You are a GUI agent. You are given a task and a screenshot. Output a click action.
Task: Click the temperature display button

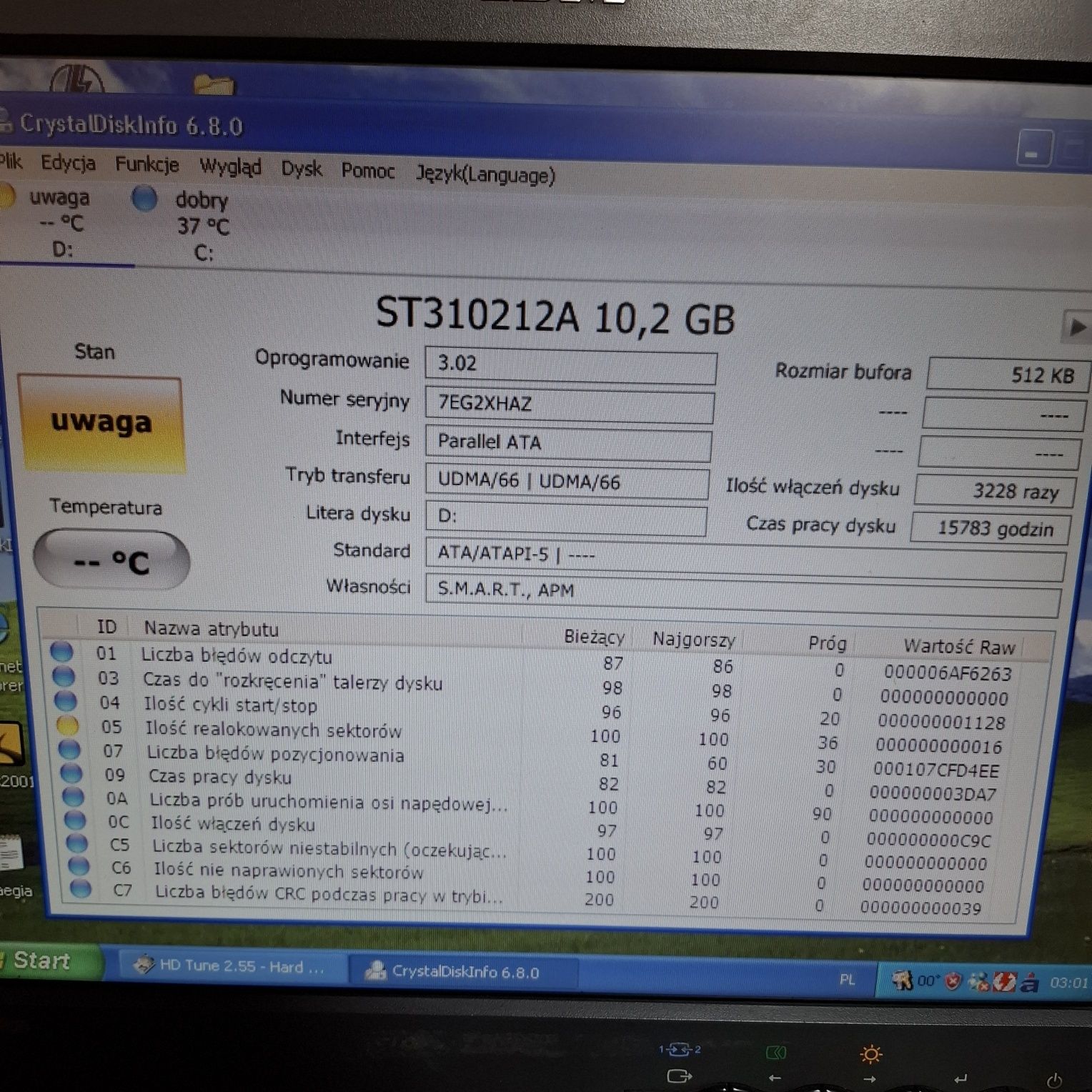(x=111, y=560)
